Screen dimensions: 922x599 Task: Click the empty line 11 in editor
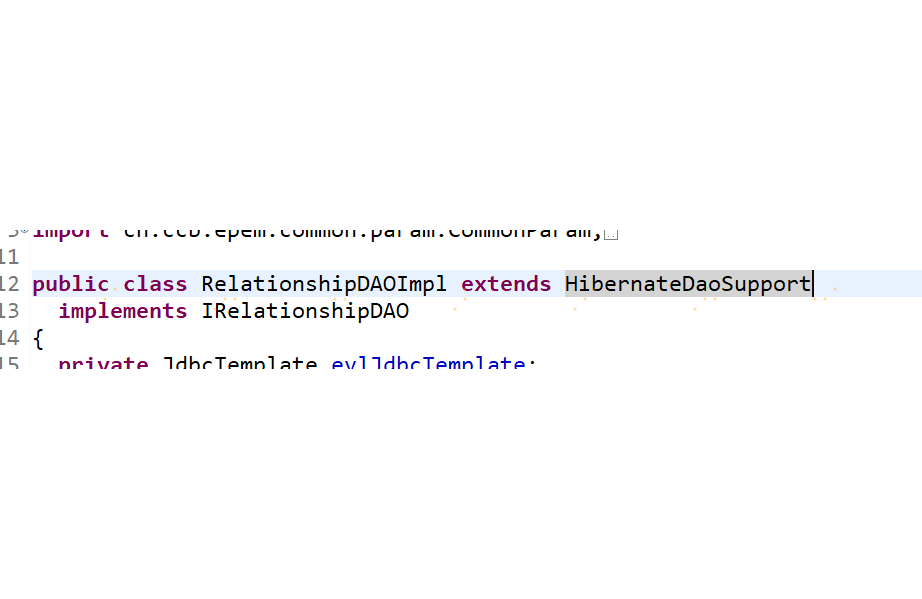(470, 257)
